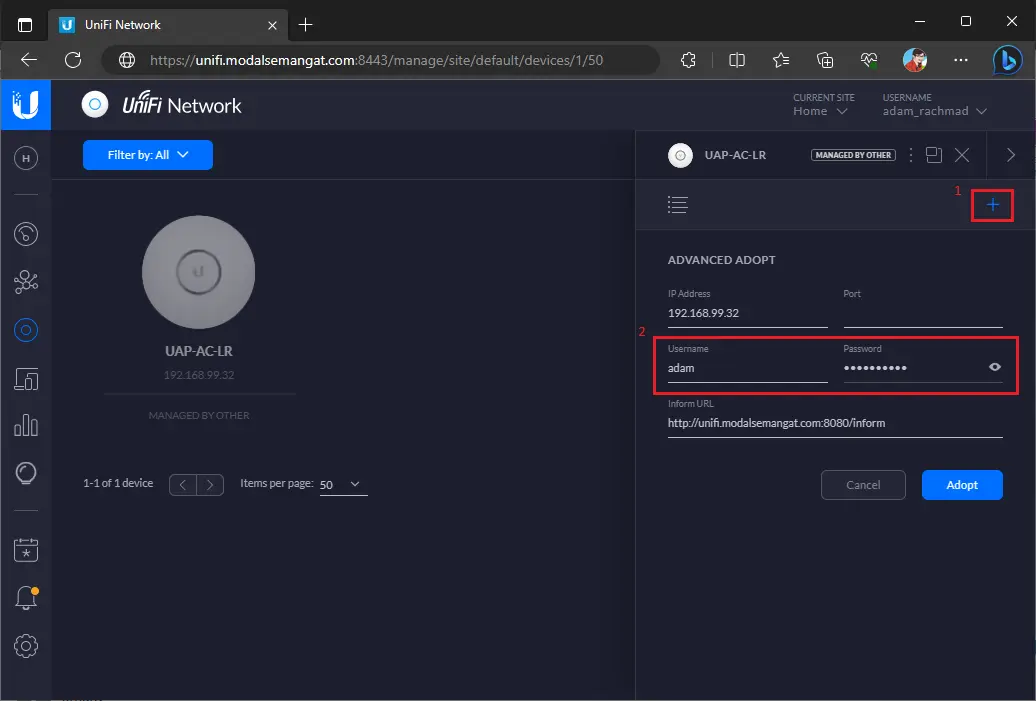
Task: Click the UniFi logo in sidebar
Action: tap(26, 104)
